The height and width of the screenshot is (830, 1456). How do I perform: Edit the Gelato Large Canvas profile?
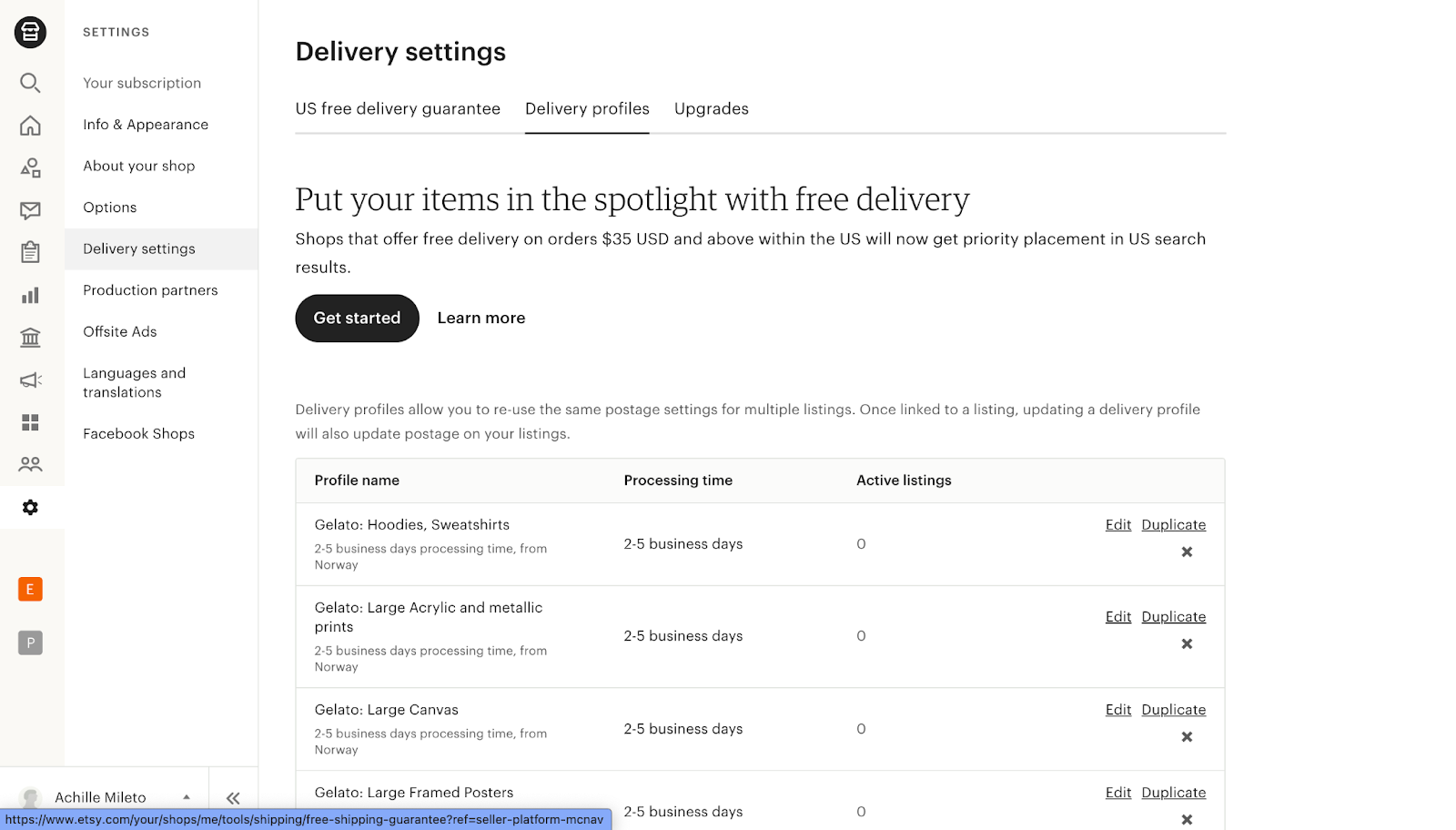[x=1117, y=710]
